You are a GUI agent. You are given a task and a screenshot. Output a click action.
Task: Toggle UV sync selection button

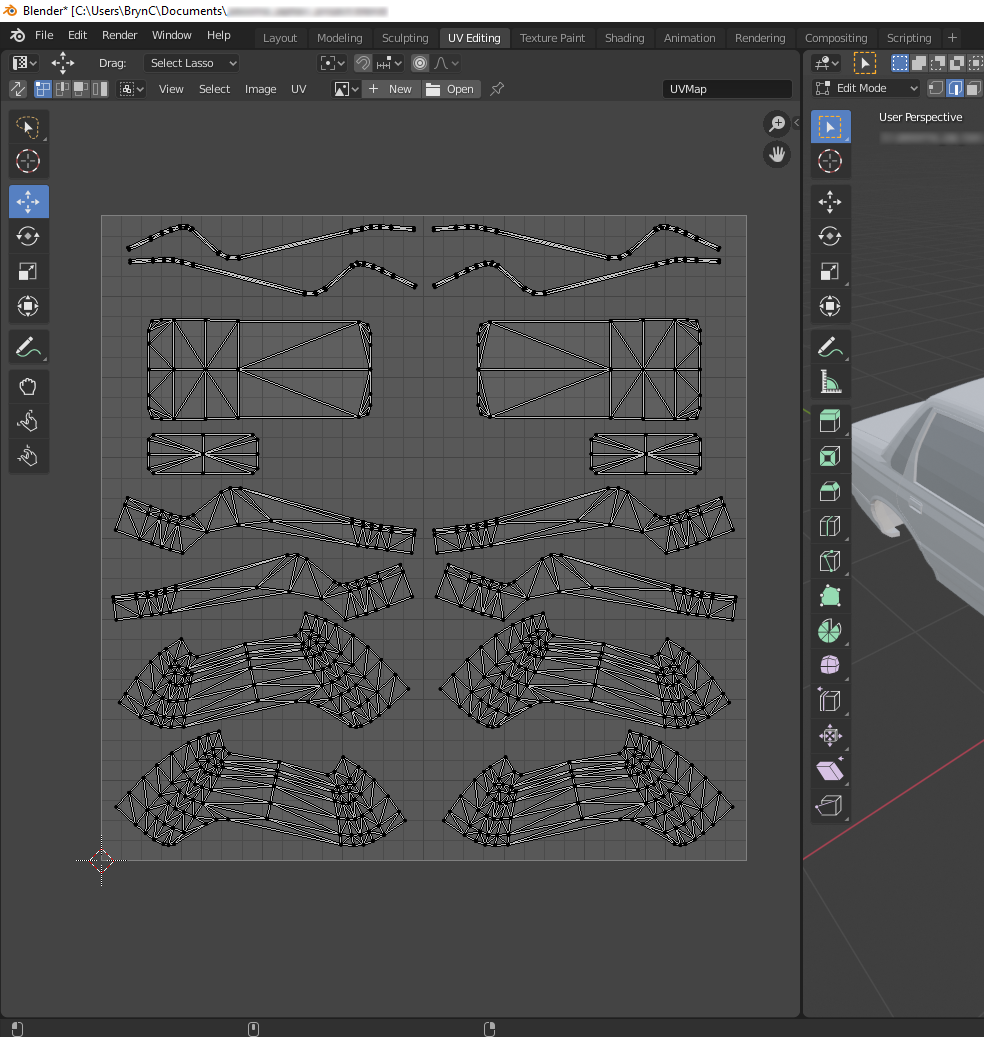(x=19, y=89)
